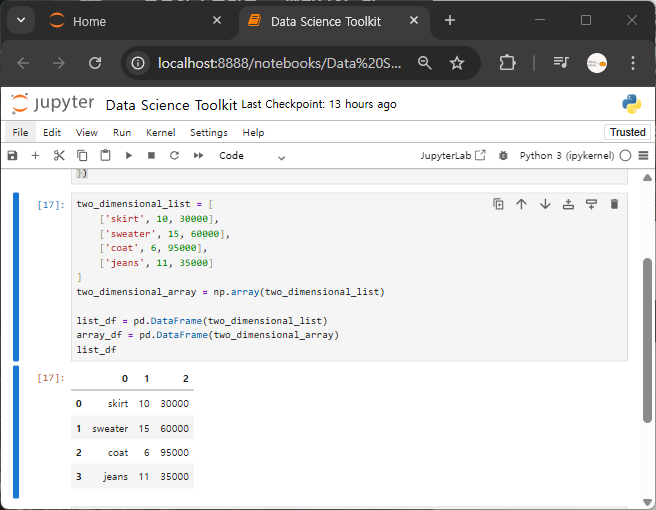Copy the selected cell from the toolbar
The height and width of the screenshot is (510, 656).
pyautogui.click(x=82, y=156)
